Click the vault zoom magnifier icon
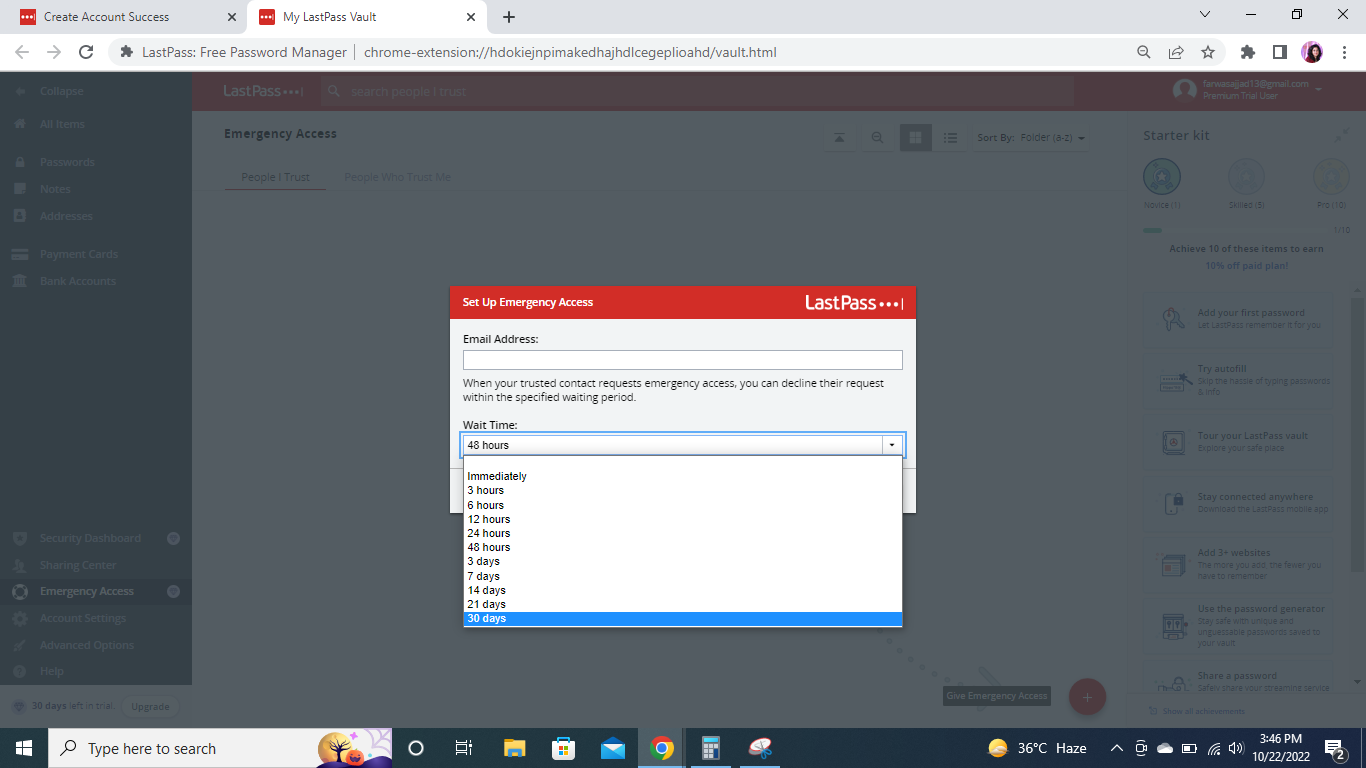1366x768 pixels. coord(877,138)
